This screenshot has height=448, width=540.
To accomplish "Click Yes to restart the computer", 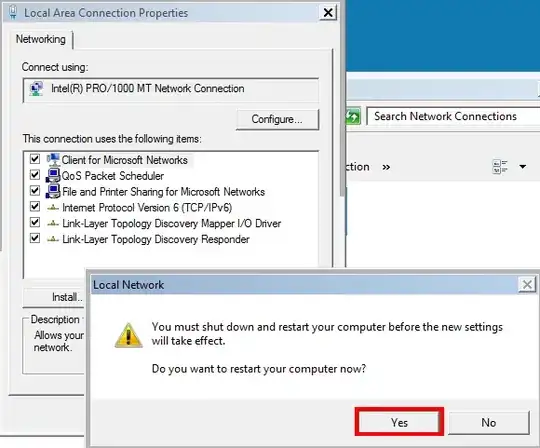I will tap(399, 422).
